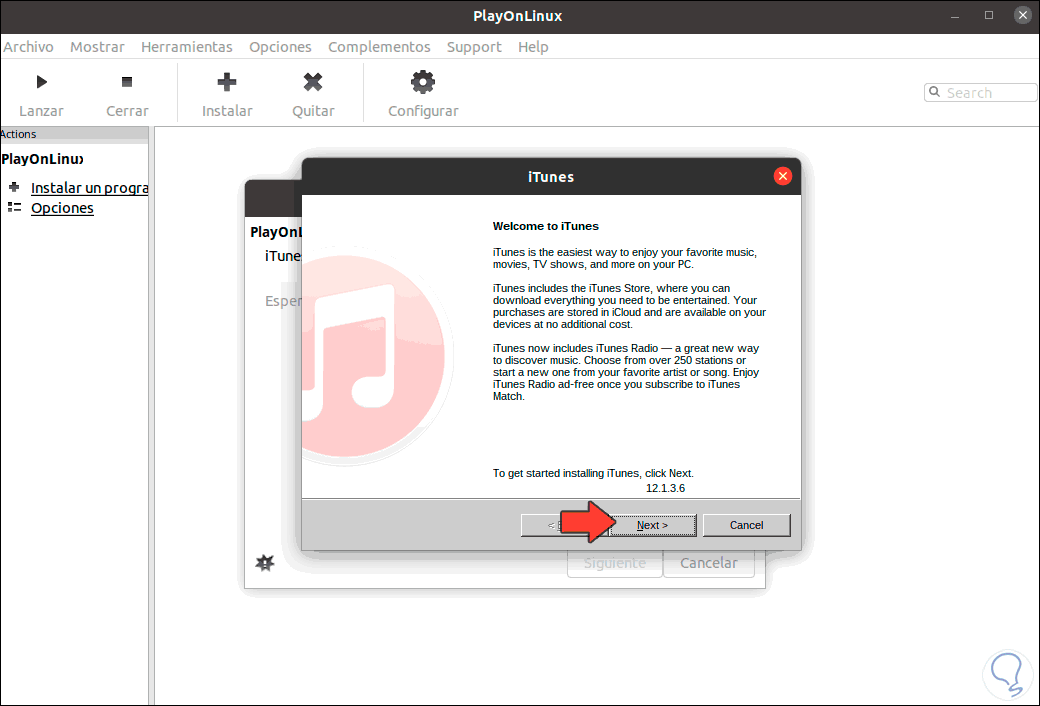Maximize the PlayOnLinux window
1040x706 pixels.
(x=989, y=15)
